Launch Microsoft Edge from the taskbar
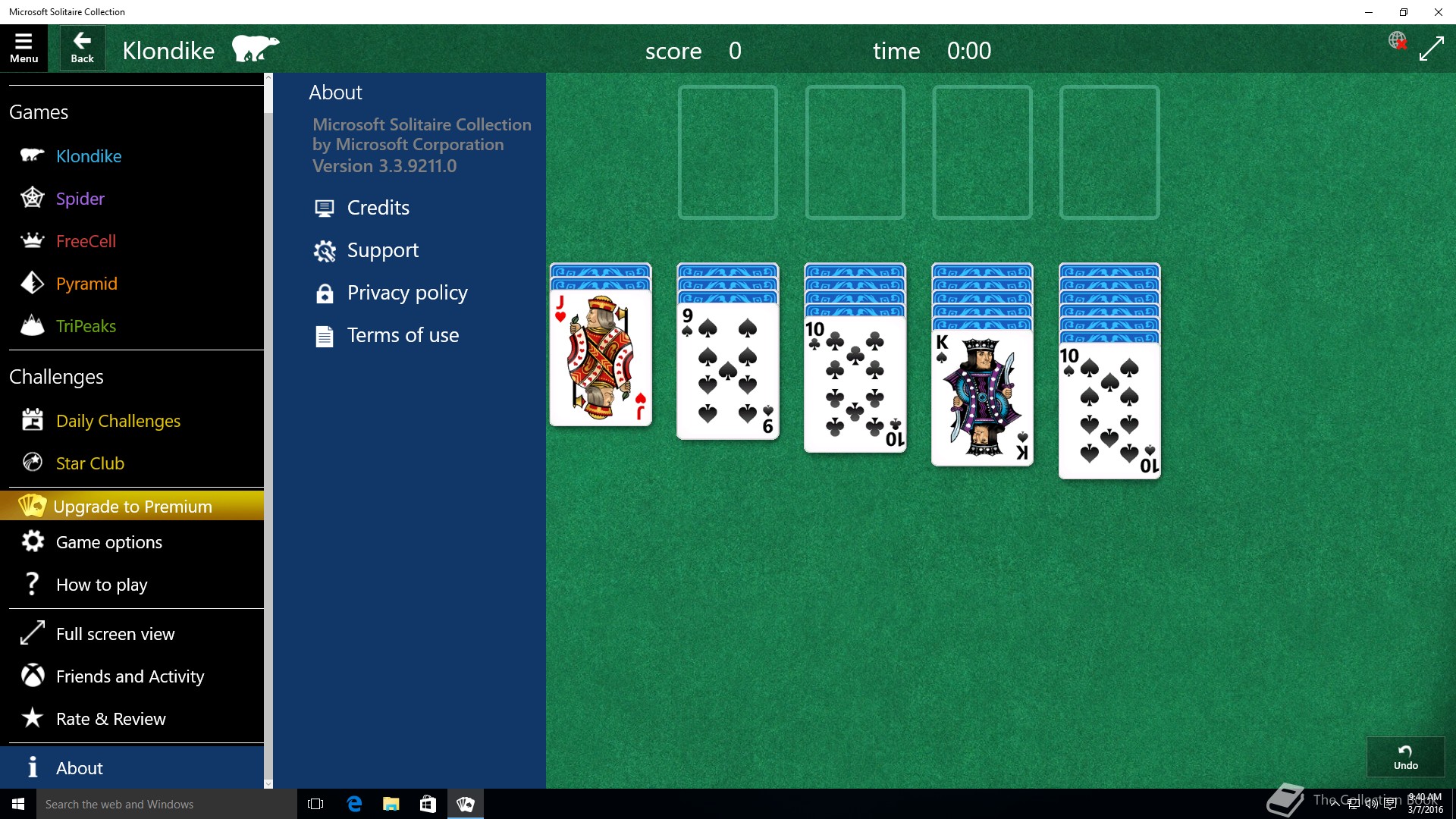 (x=354, y=804)
